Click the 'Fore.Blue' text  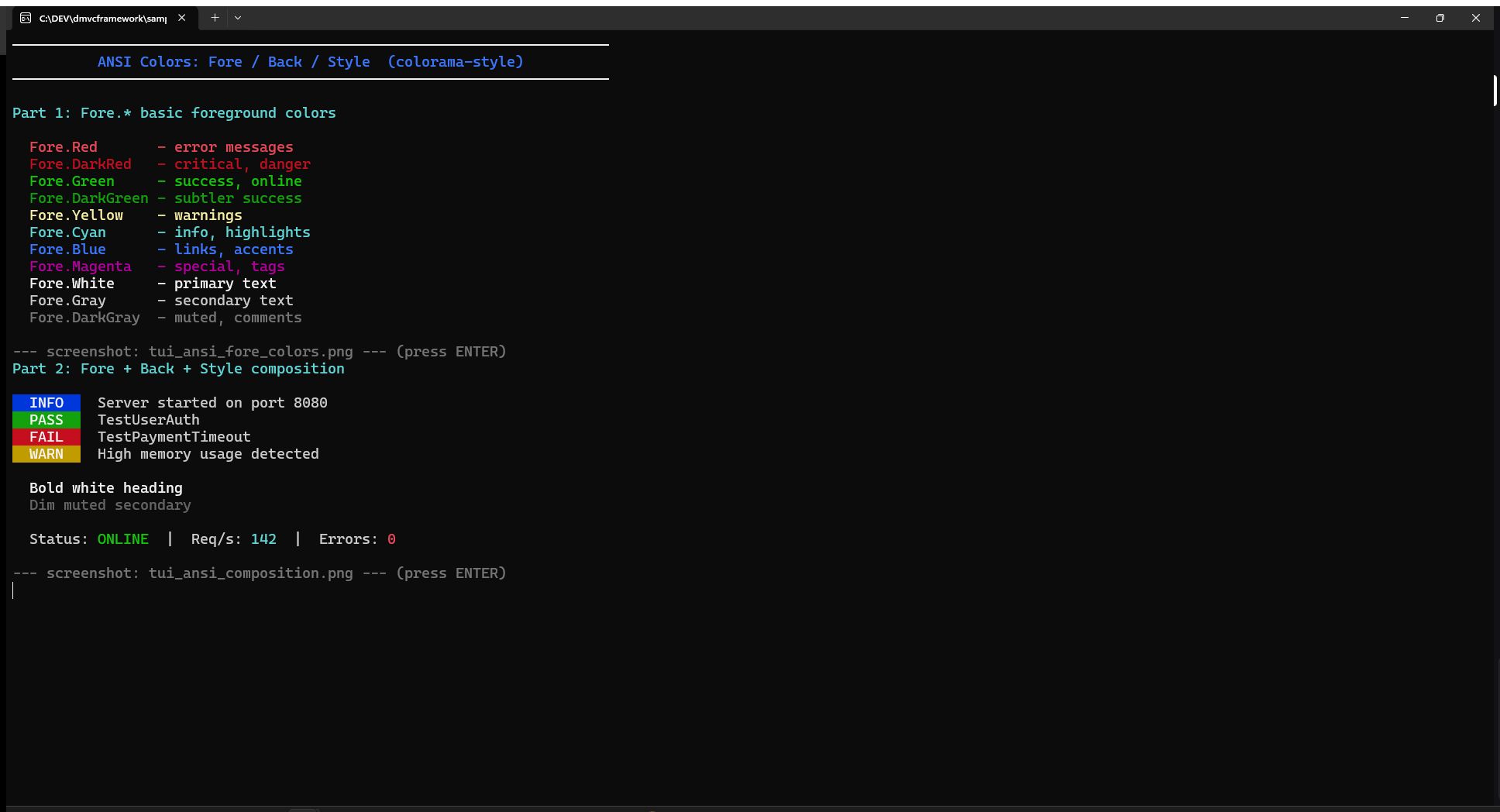(68, 249)
